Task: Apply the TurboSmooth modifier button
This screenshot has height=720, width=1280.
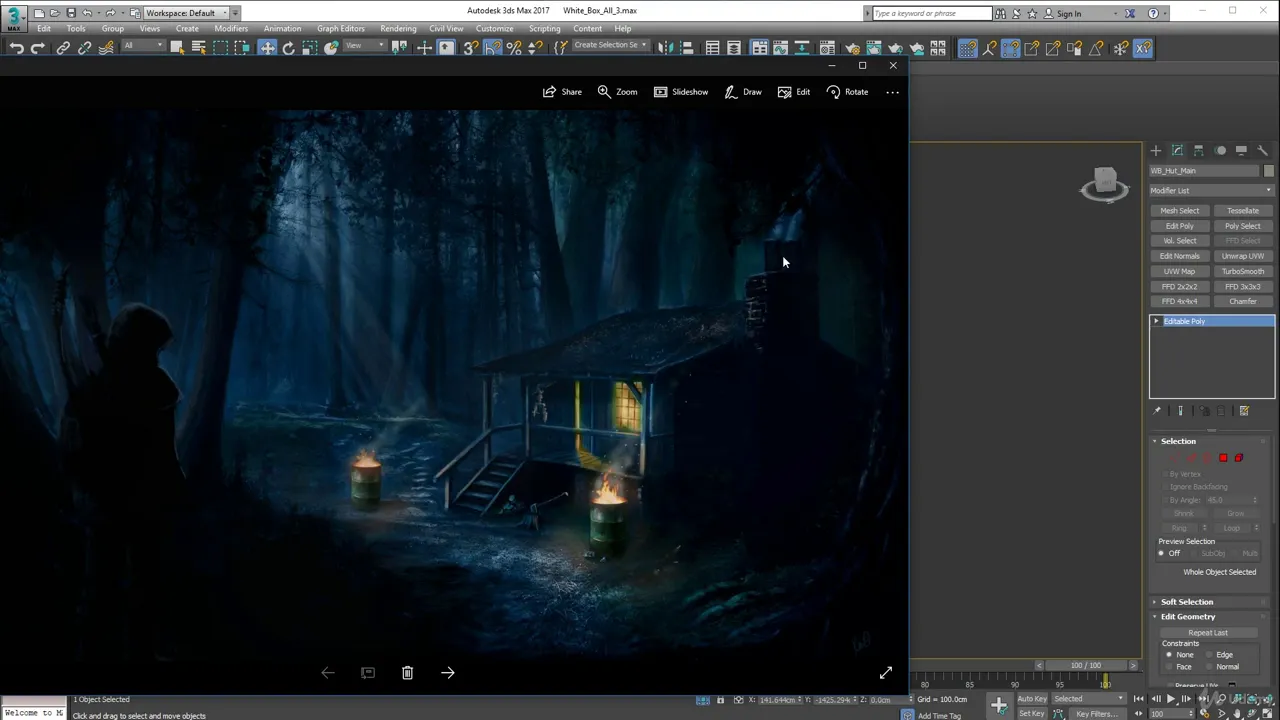Action: click(1243, 271)
